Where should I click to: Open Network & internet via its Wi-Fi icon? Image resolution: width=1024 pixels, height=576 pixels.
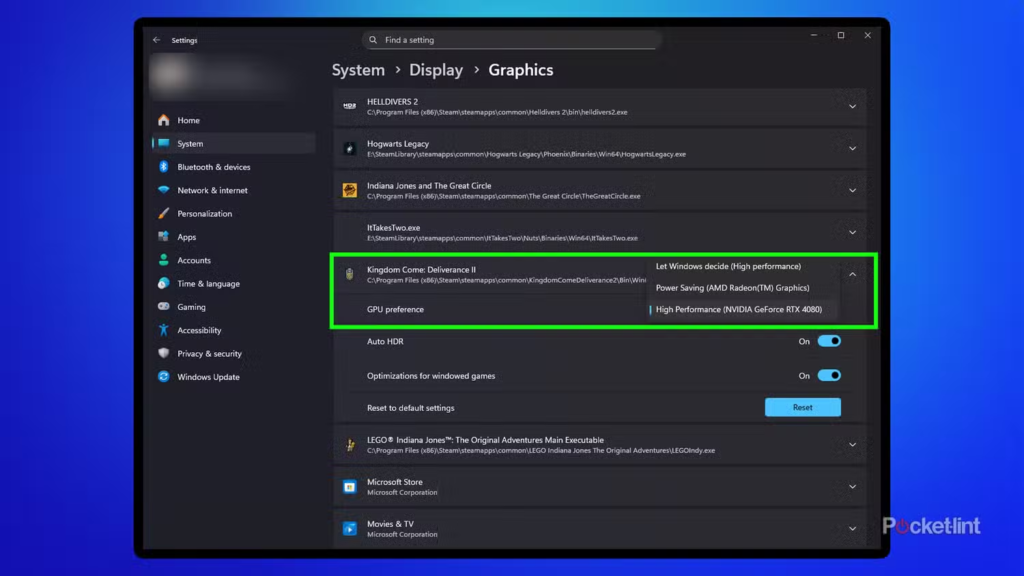point(163,190)
